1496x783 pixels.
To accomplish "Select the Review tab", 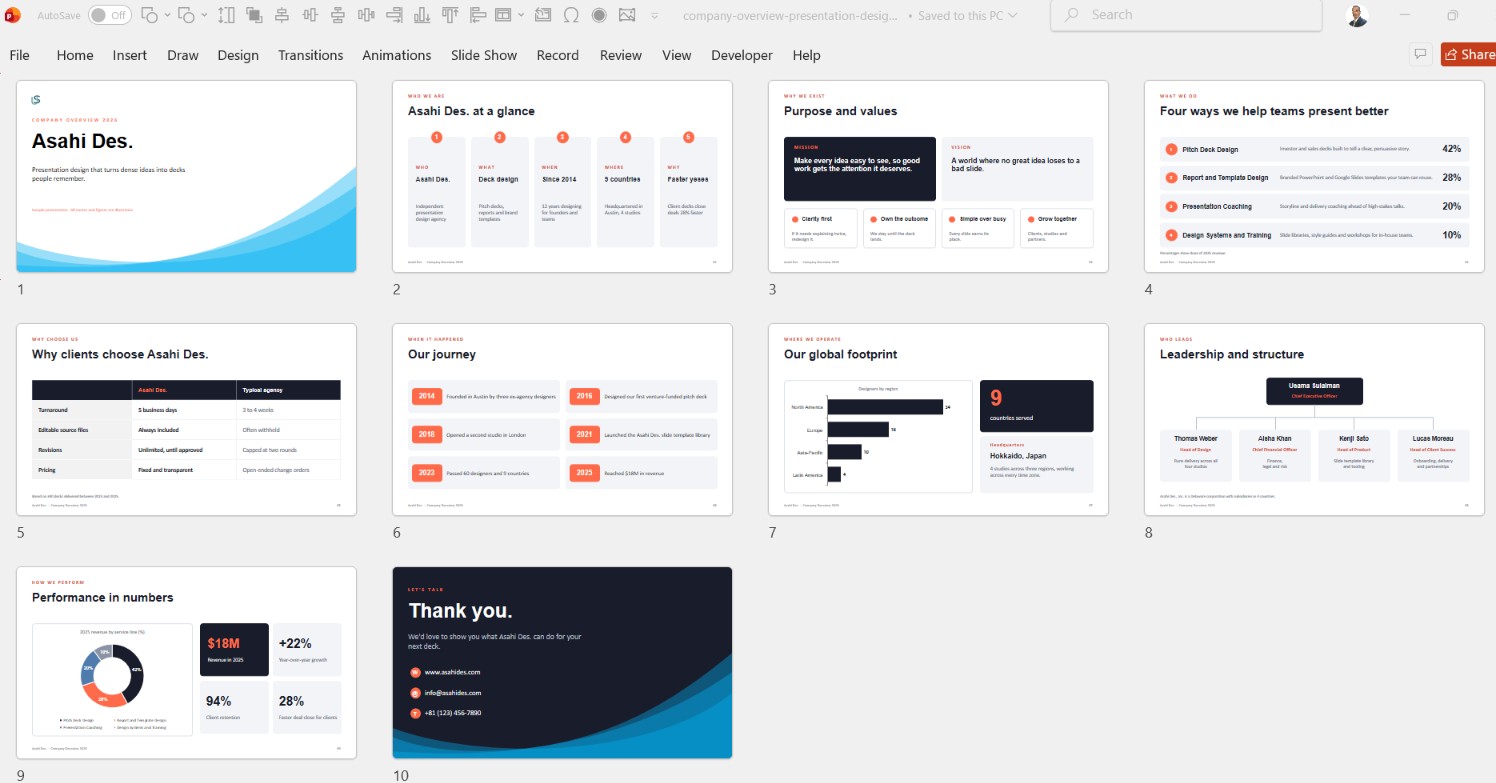I will [621, 55].
